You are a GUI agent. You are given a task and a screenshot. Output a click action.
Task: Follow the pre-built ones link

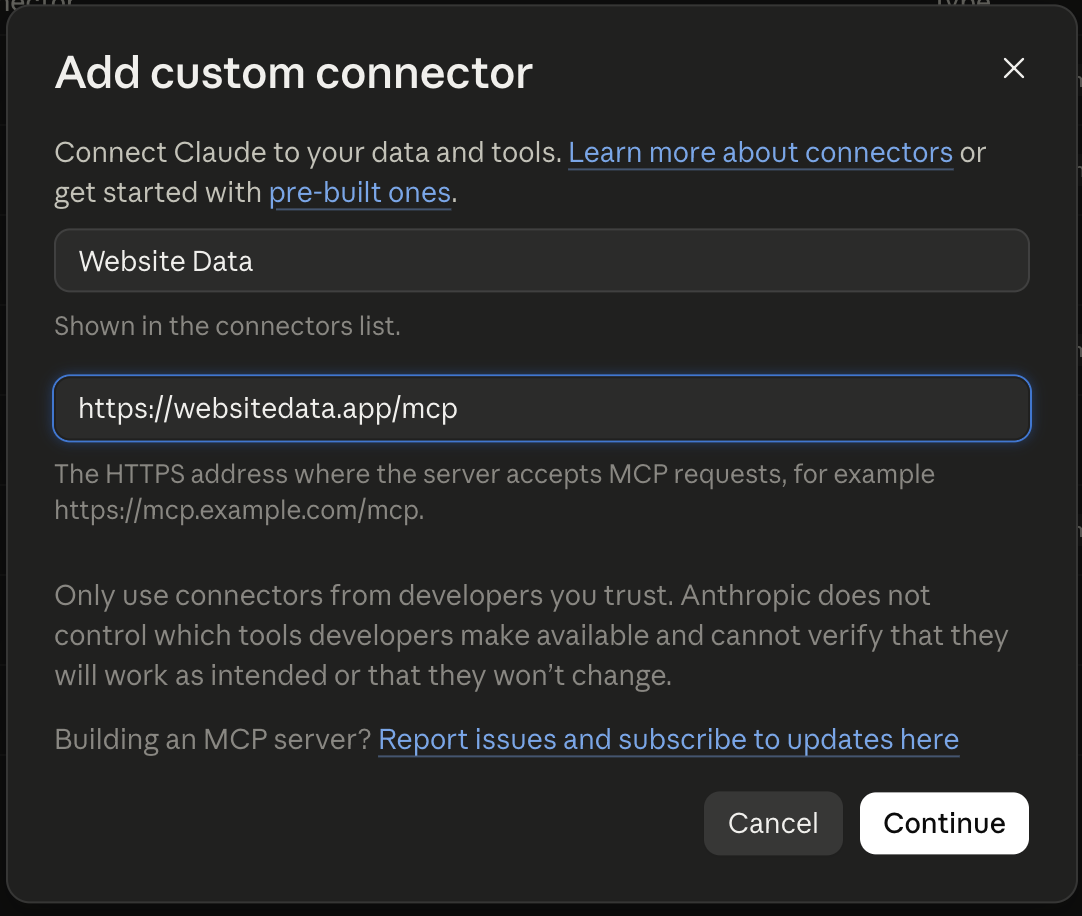pyautogui.click(x=360, y=193)
